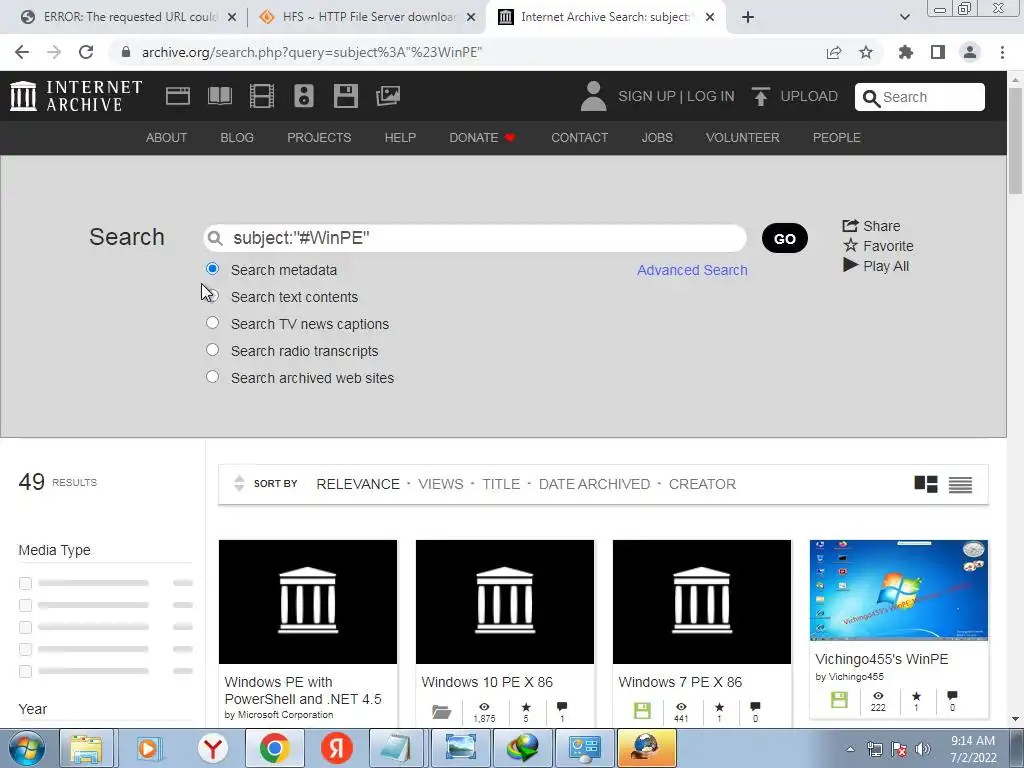The image size is (1024, 768).
Task: Open the Video film-strip icon
Action: click(262, 96)
